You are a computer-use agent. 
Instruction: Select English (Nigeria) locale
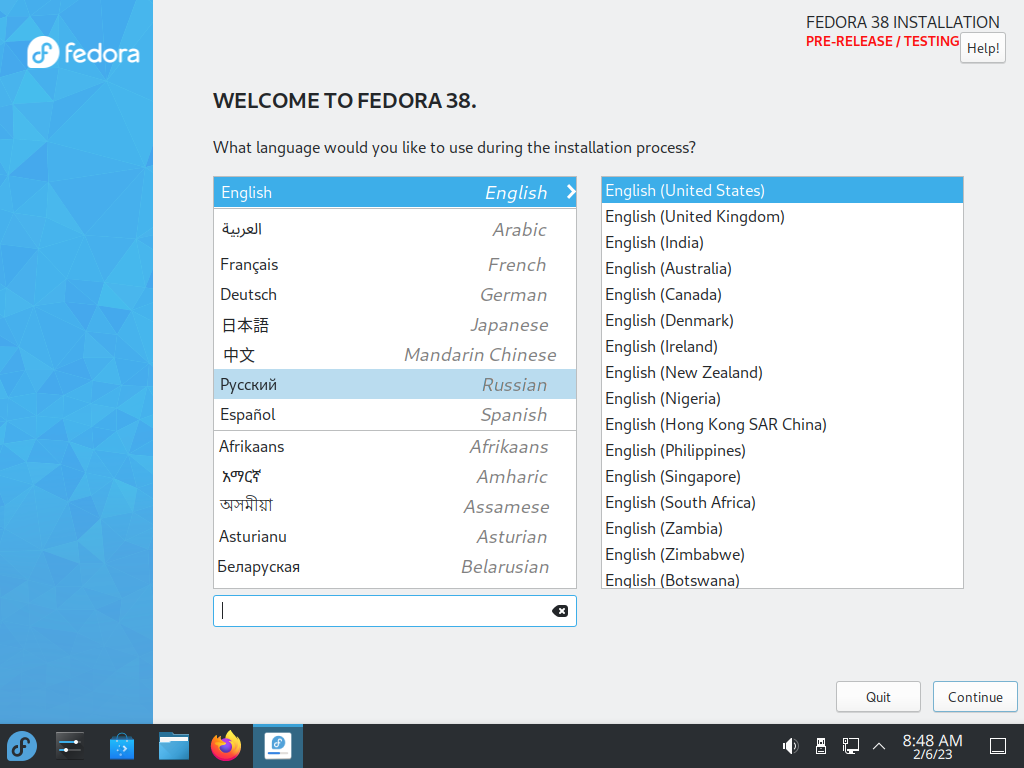[782, 398]
